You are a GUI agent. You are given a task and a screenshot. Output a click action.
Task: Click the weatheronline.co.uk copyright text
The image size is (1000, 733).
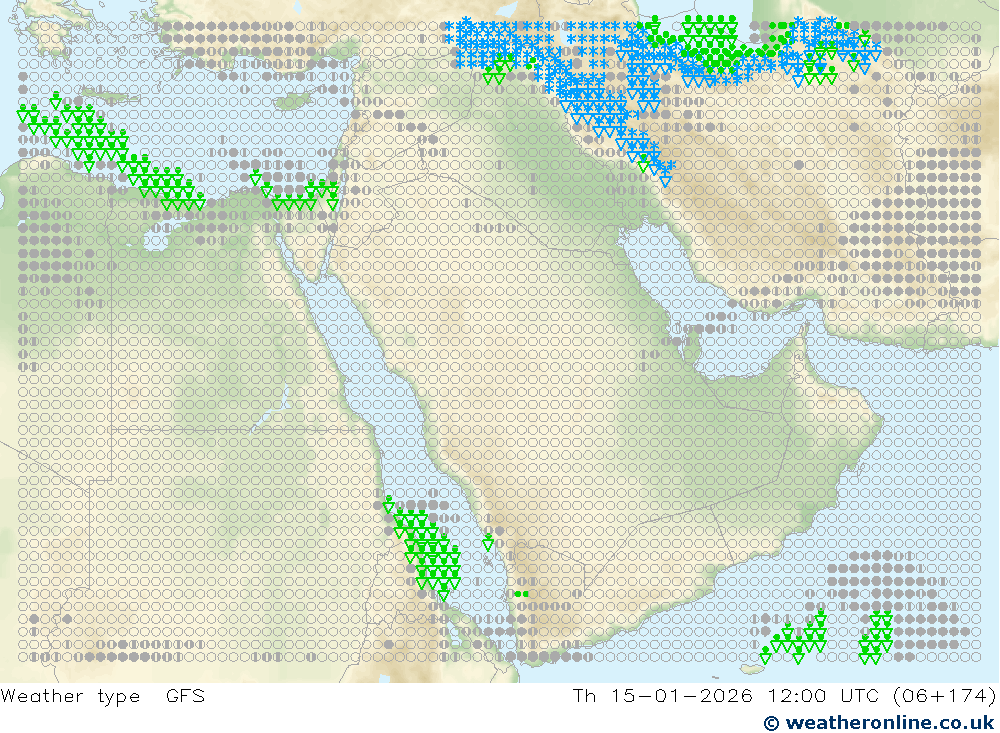[879, 723]
